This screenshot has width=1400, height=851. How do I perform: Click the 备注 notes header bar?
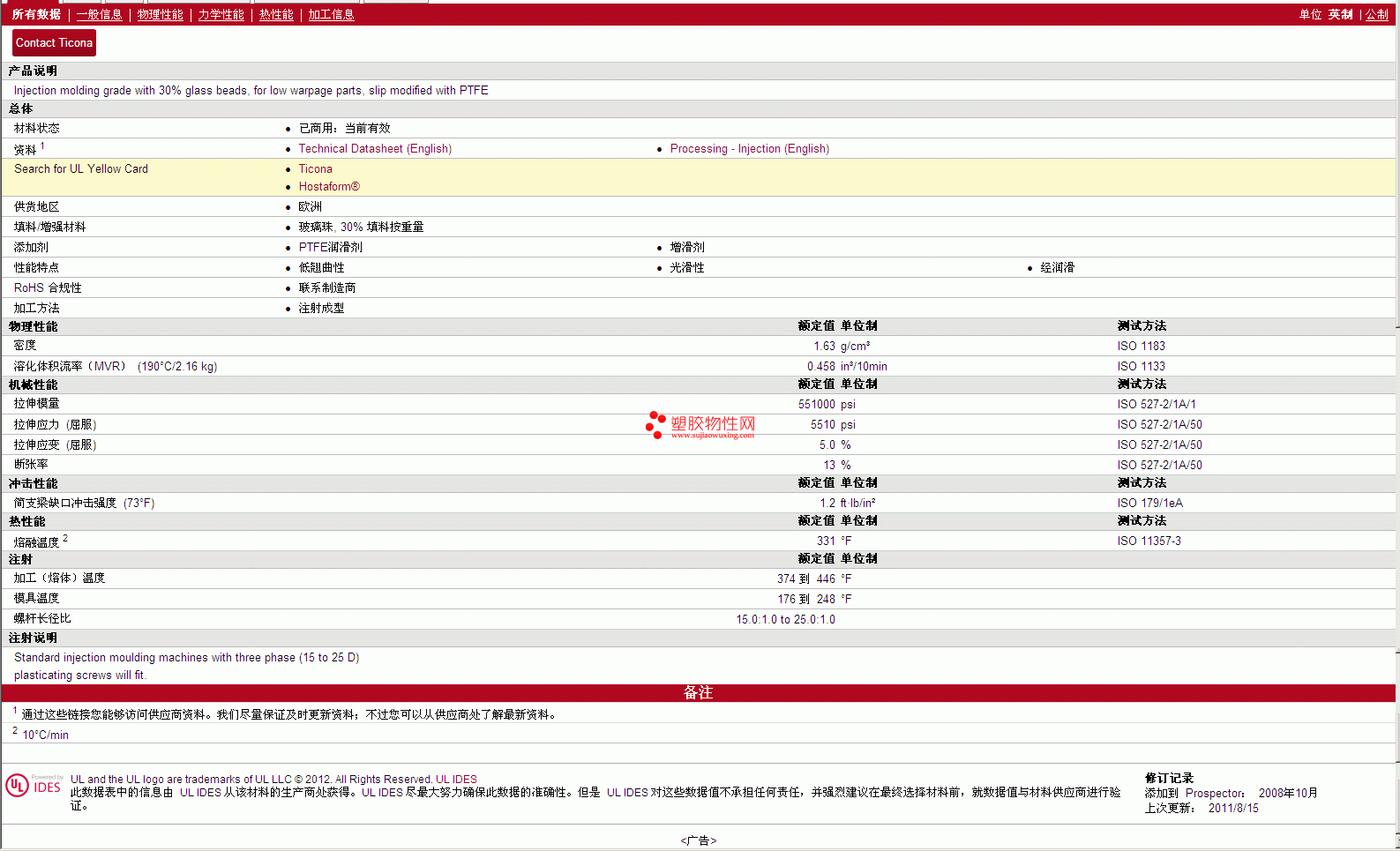[698, 693]
